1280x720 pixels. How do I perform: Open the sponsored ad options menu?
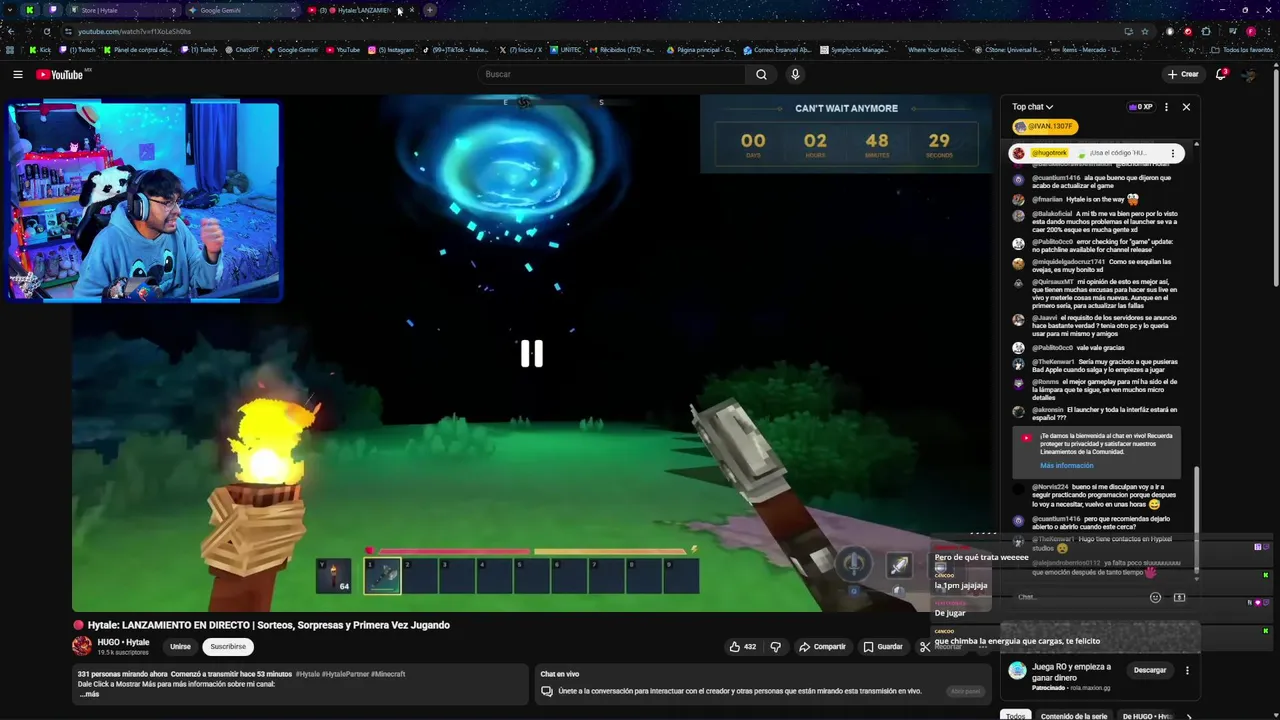[1187, 670]
